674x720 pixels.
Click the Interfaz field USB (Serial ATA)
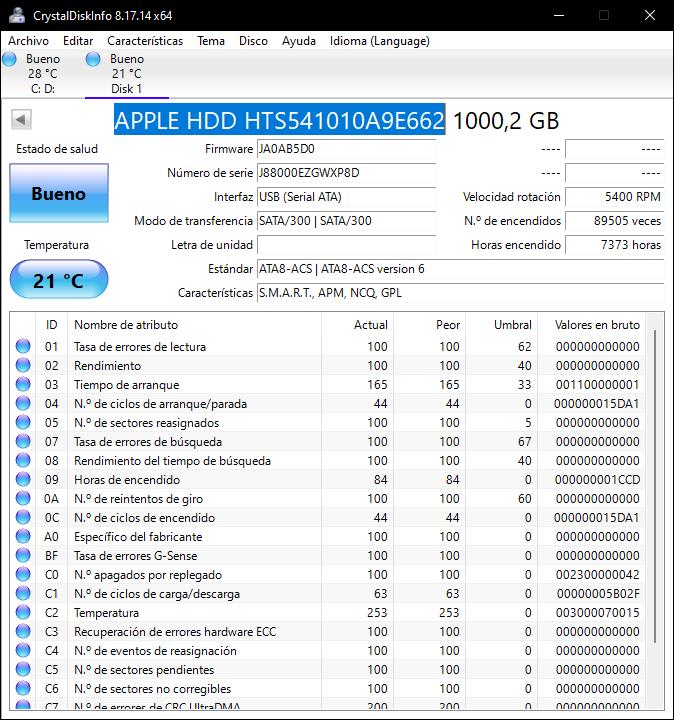click(346, 197)
